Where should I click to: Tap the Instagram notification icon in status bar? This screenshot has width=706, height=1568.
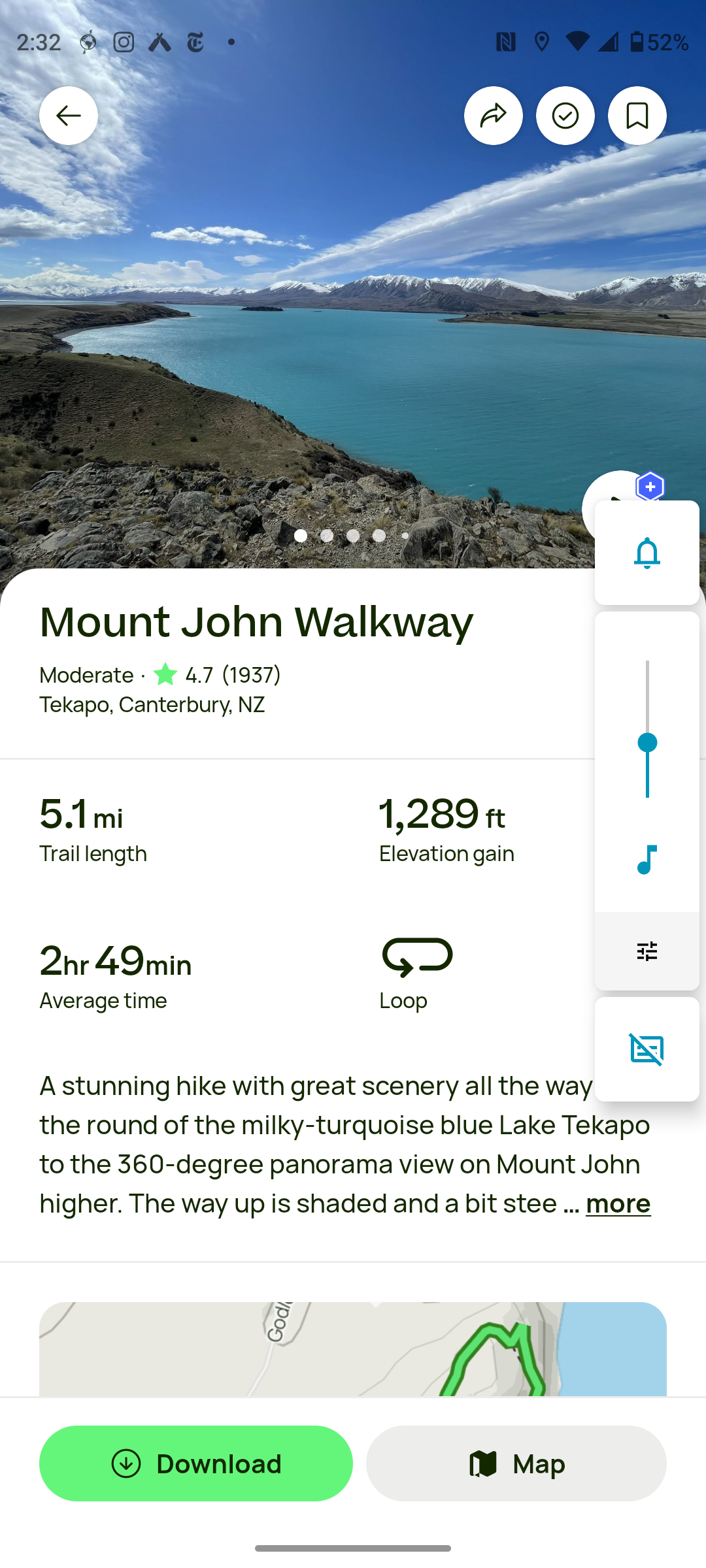click(x=124, y=42)
